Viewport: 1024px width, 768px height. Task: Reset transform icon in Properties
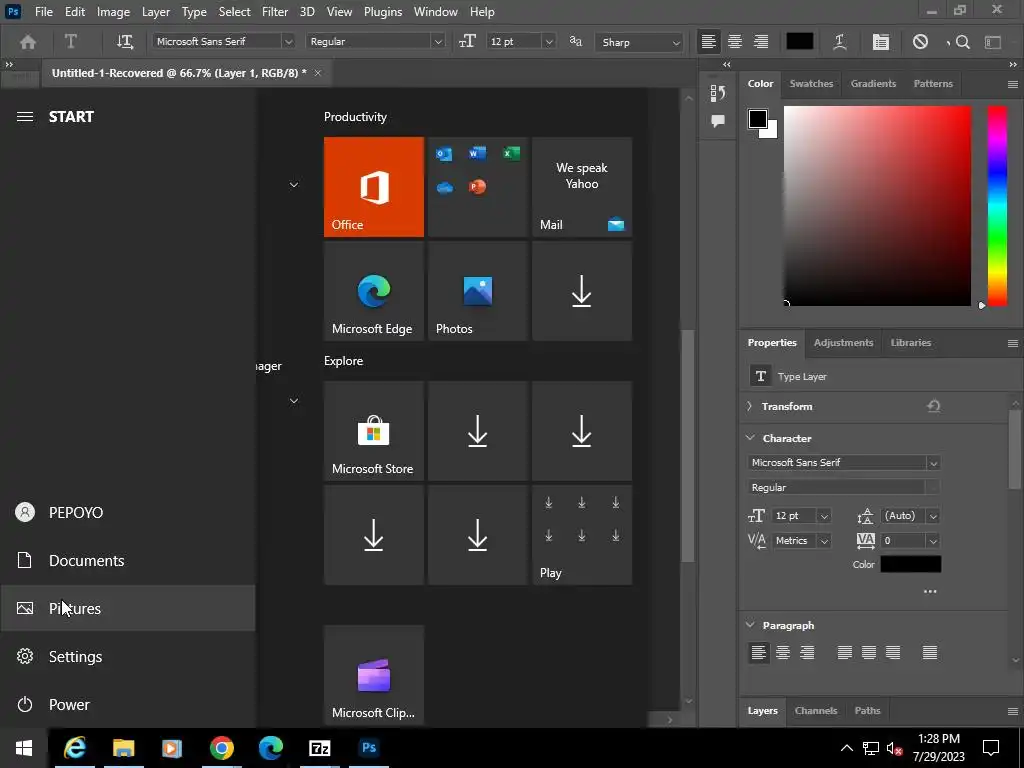point(933,406)
